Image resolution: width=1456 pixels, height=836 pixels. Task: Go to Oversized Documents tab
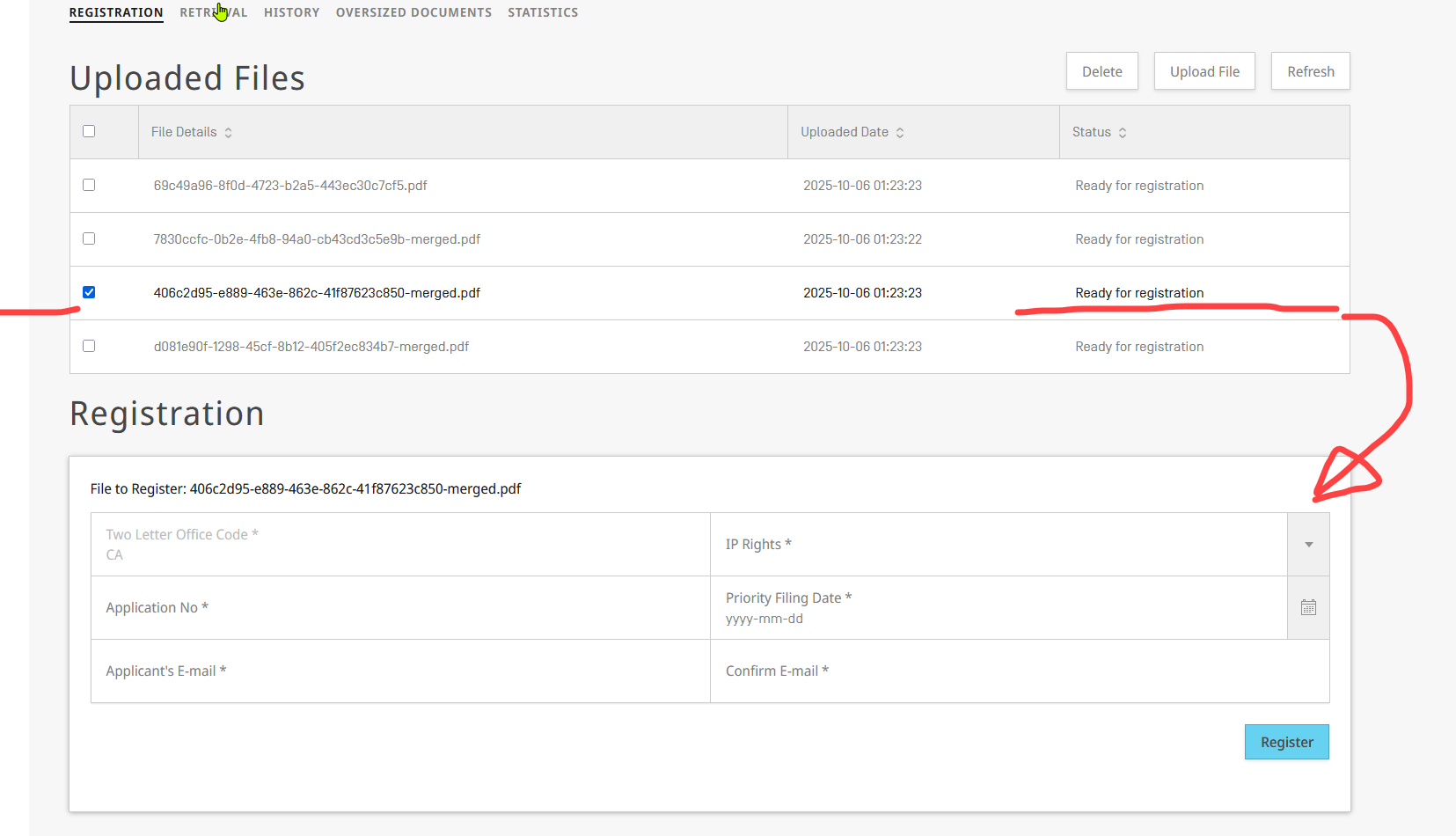click(413, 12)
